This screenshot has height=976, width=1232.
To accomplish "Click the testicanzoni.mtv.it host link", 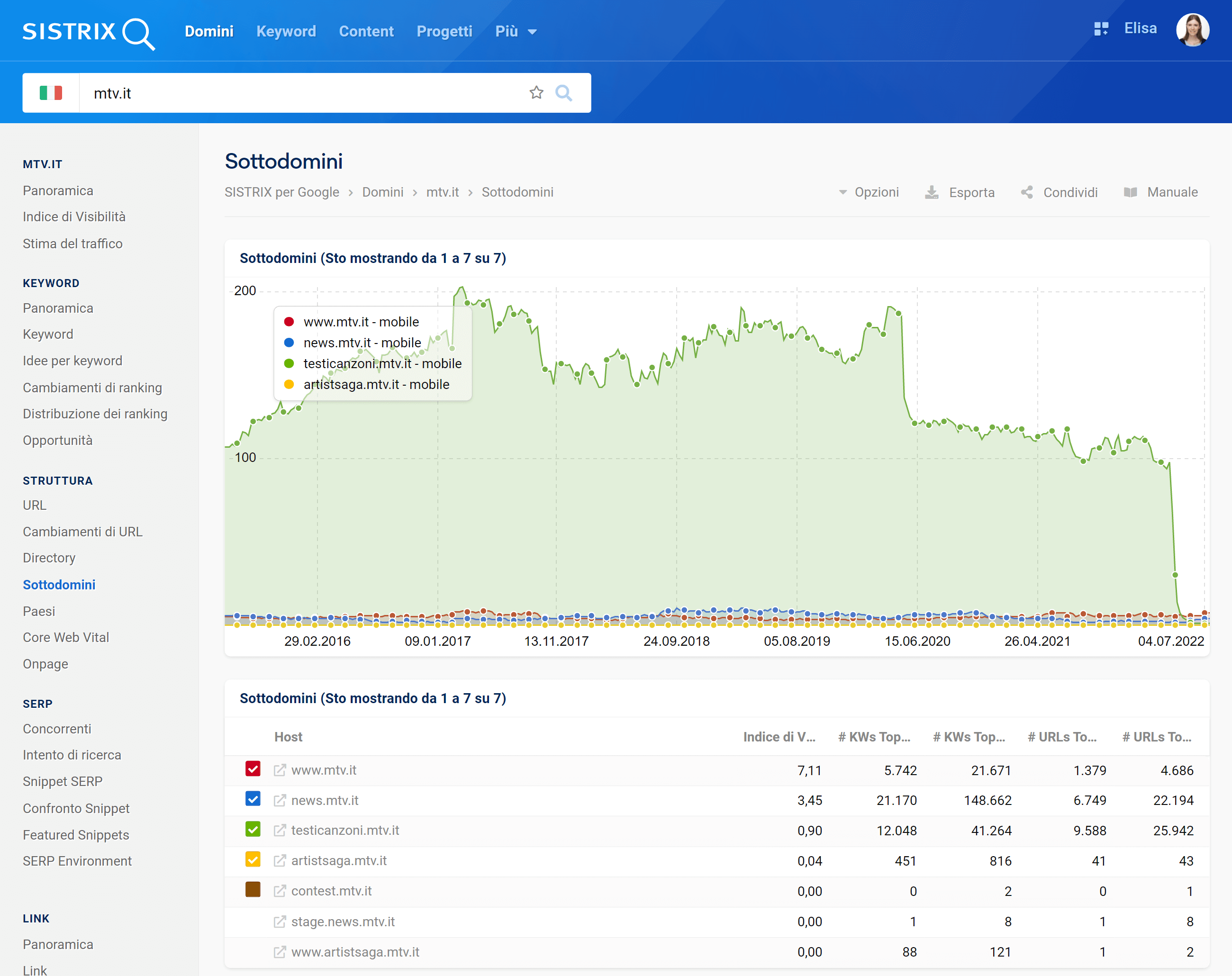I will click(x=345, y=831).
